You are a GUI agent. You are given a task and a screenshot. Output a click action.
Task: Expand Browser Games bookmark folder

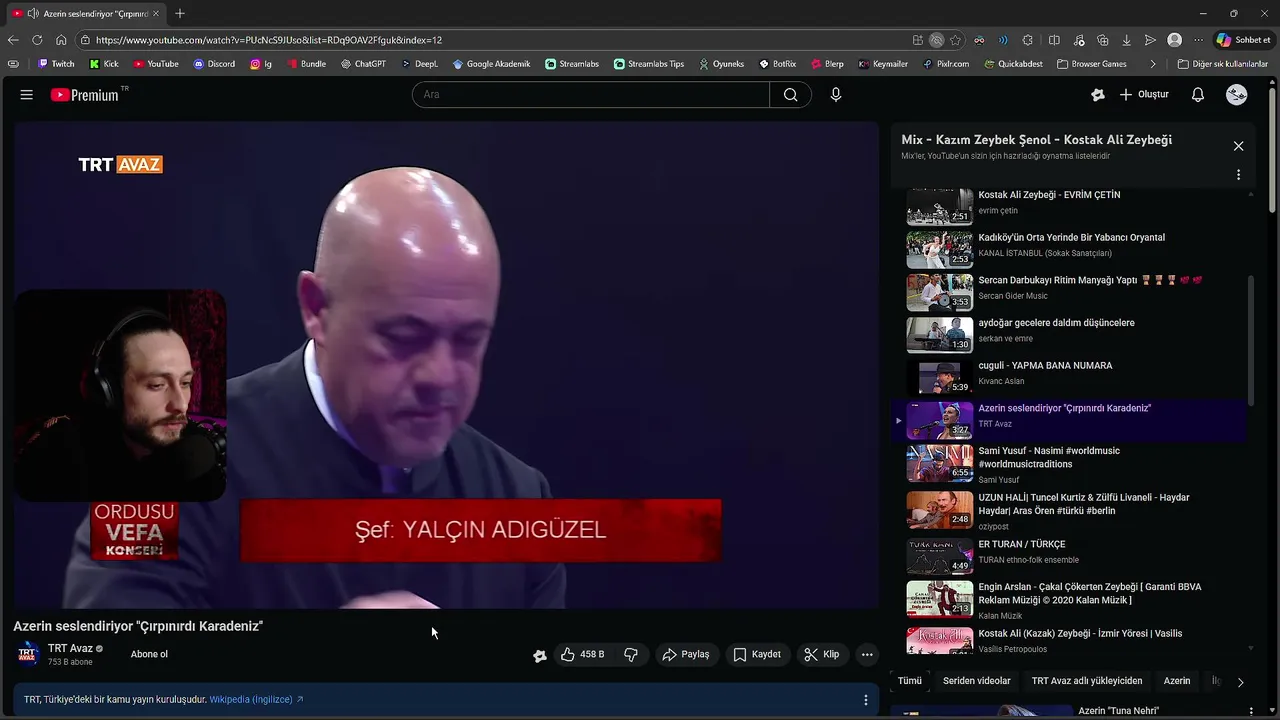[x=1091, y=64]
